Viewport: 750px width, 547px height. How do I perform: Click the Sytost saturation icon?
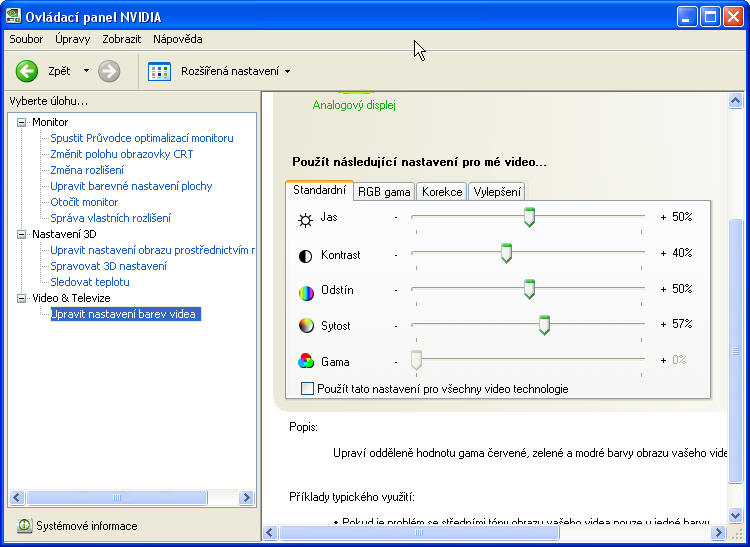tap(306, 326)
